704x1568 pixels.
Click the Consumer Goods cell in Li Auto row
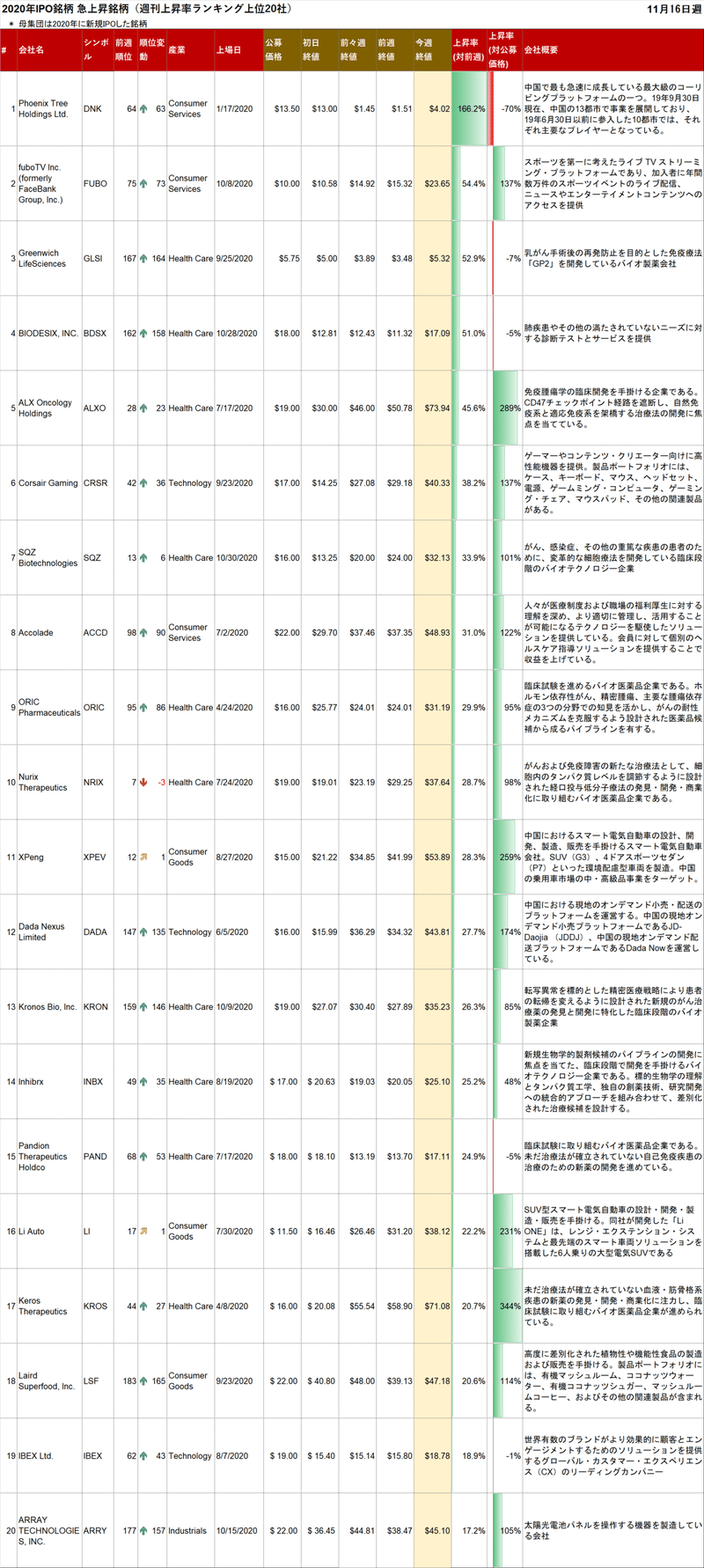click(x=190, y=1232)
